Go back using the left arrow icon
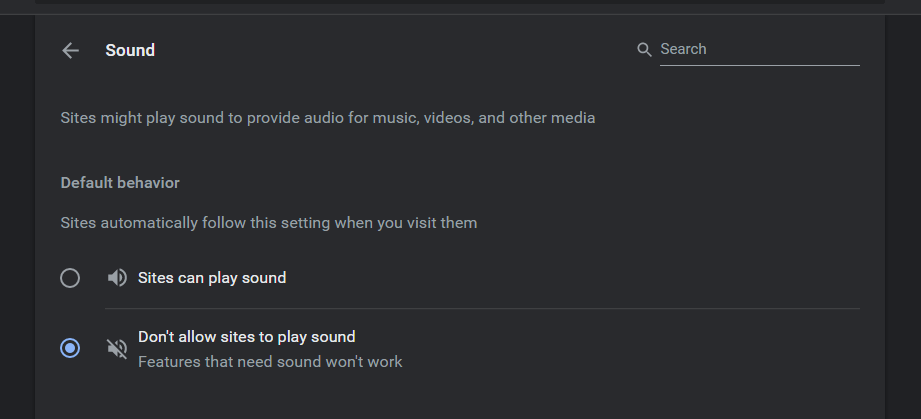This screenshot has height=419, width=921. pyautogui.click(x=70, y=50)
